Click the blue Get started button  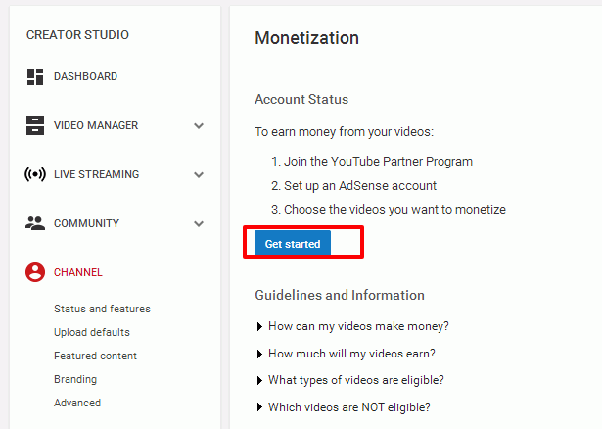(293, 243)
